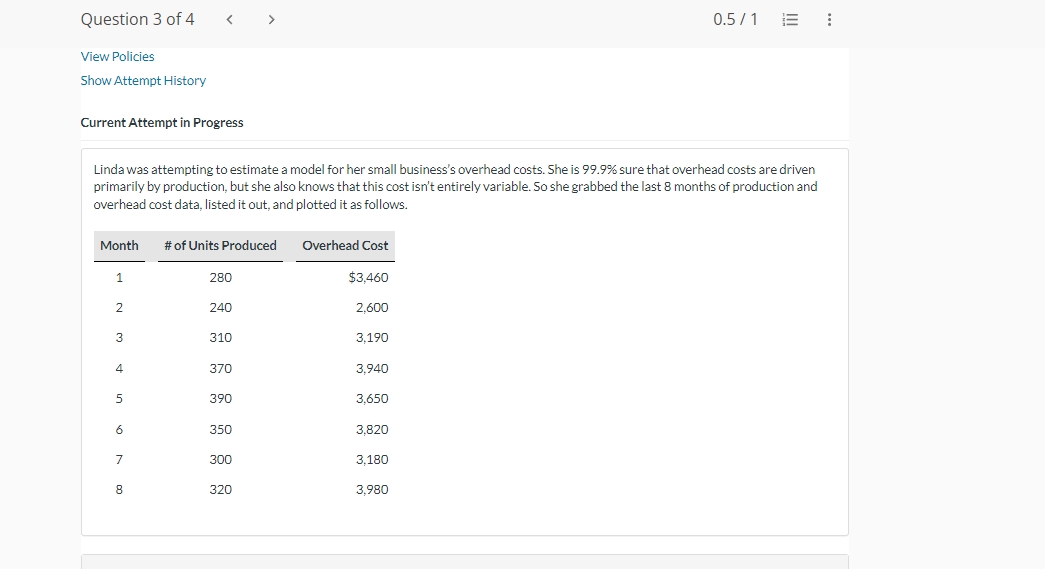Viewport: 1045px width, 569px height.
Task: Select overhead cost 2,600
Action: click(x=372, y=308)
